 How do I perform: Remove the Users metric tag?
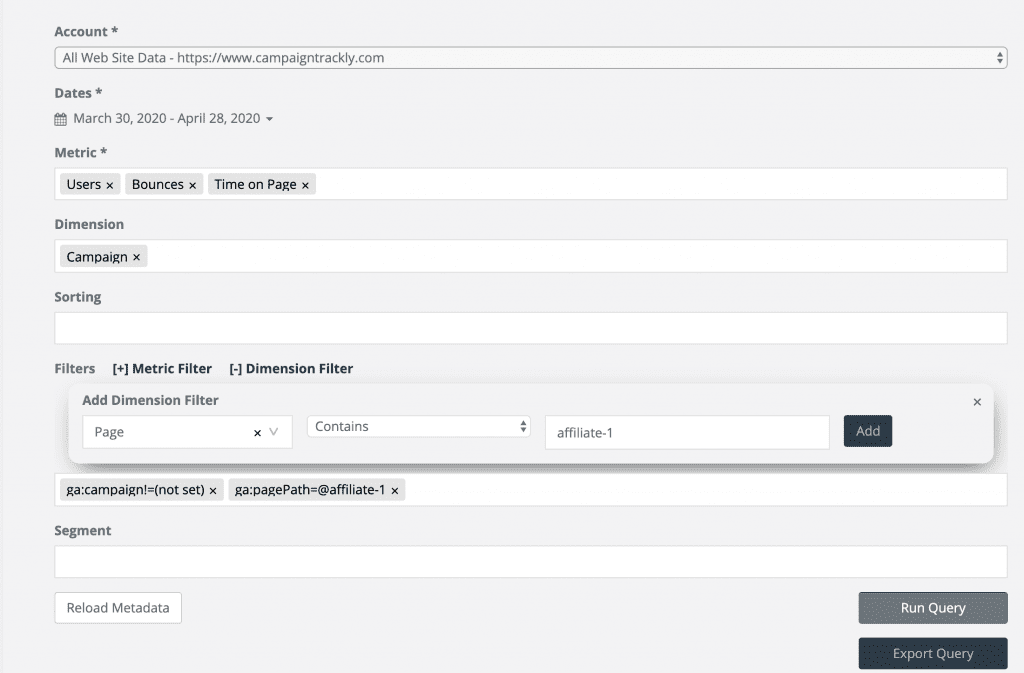[x=110, y=185]
